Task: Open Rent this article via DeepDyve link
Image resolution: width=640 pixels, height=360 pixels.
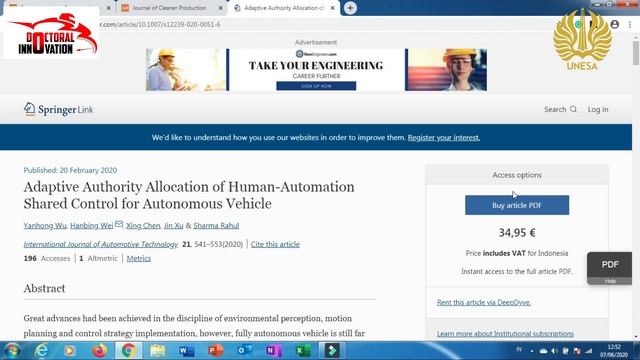Action: coord(484,302)
